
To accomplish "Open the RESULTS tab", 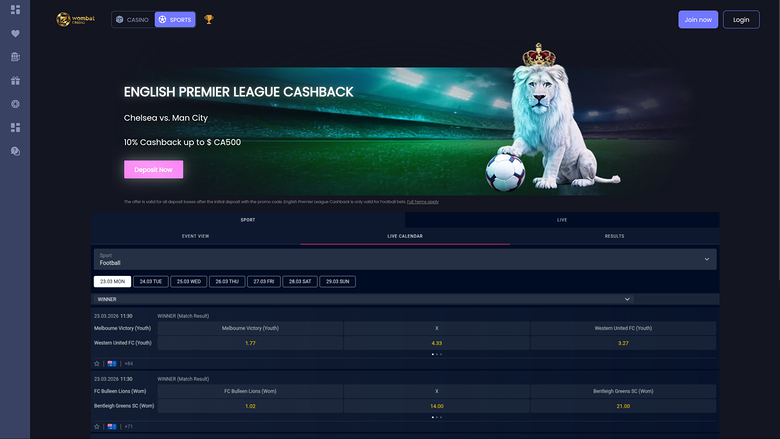I will click(614, 236).
